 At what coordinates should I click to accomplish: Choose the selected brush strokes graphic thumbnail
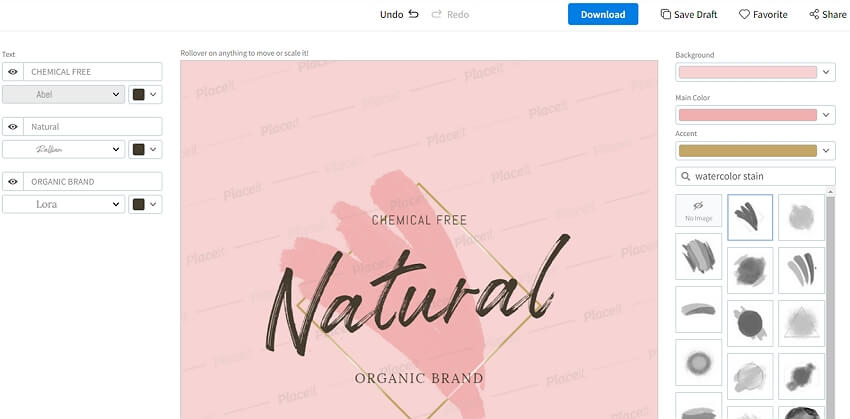(x=750, y=217)
